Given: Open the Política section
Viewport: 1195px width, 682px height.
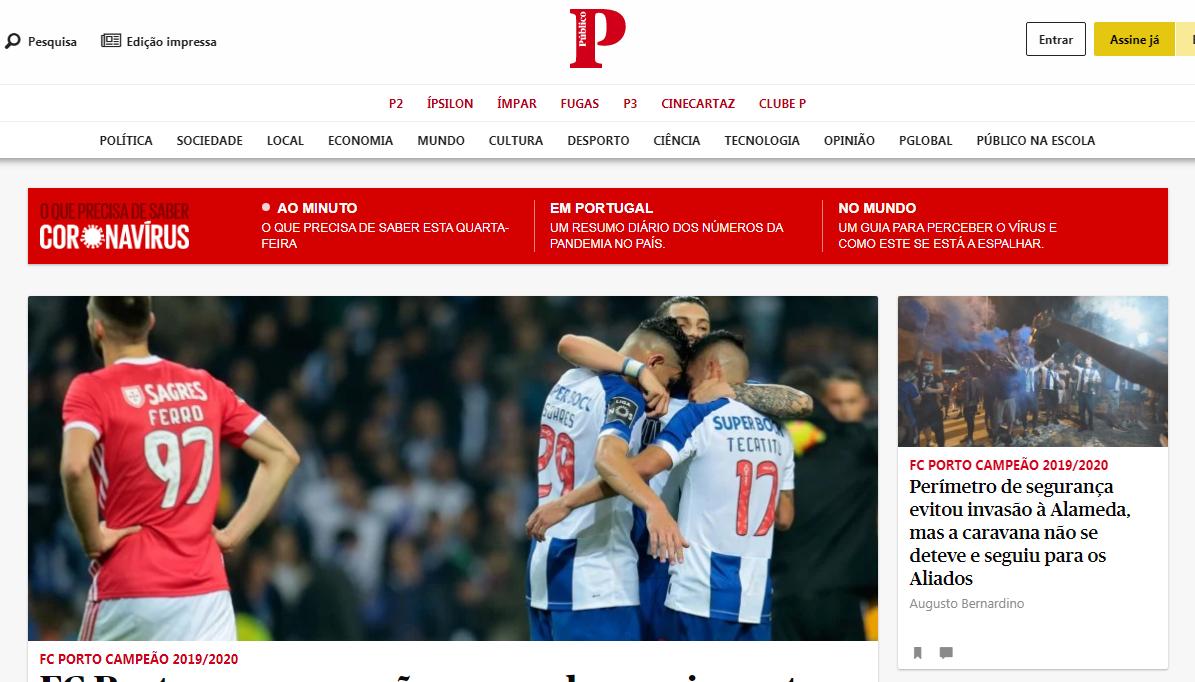Looking at the screenshot, I should click(126, 140).
